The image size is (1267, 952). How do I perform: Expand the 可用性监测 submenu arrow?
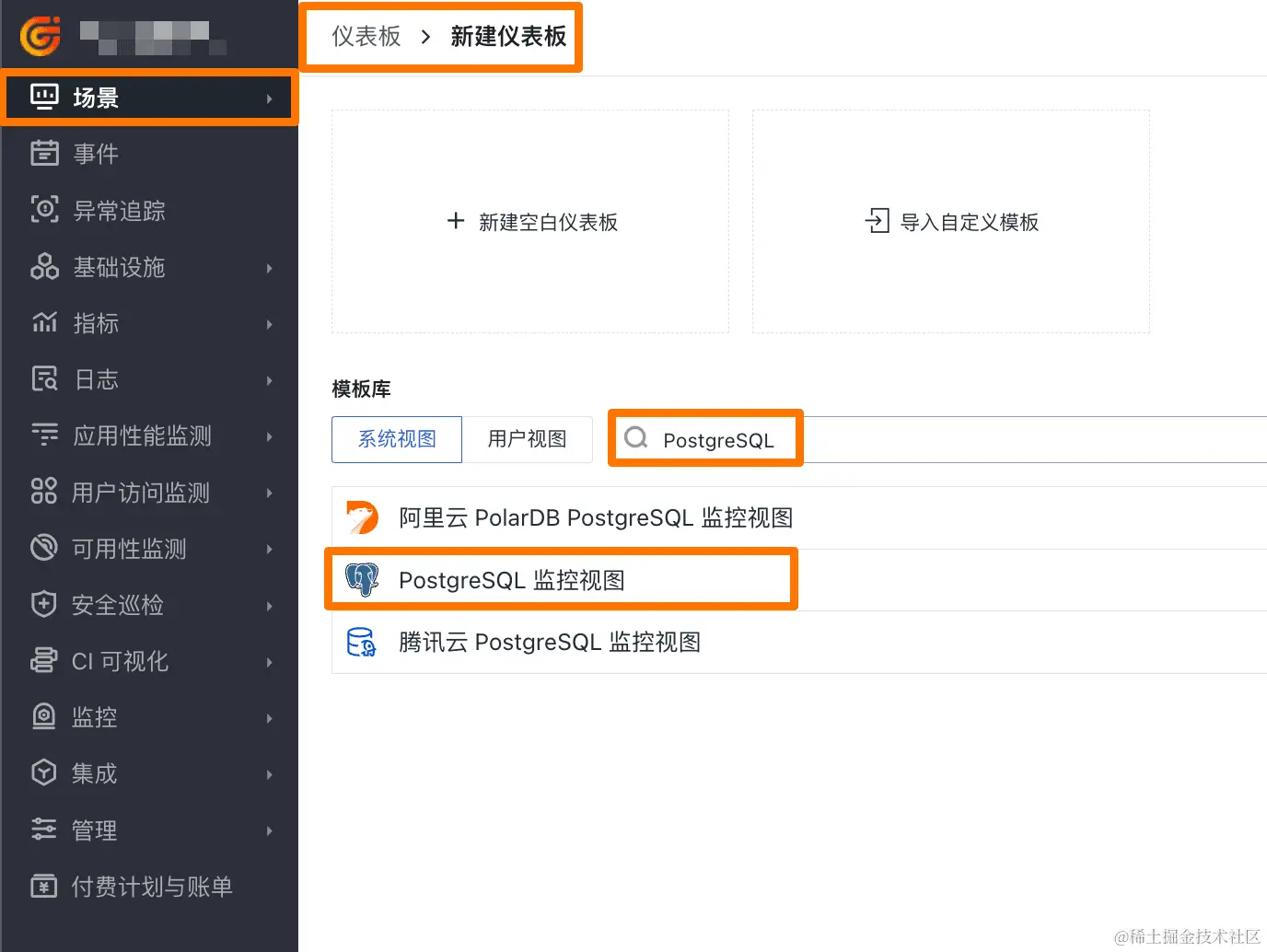(x=269, y=550)
